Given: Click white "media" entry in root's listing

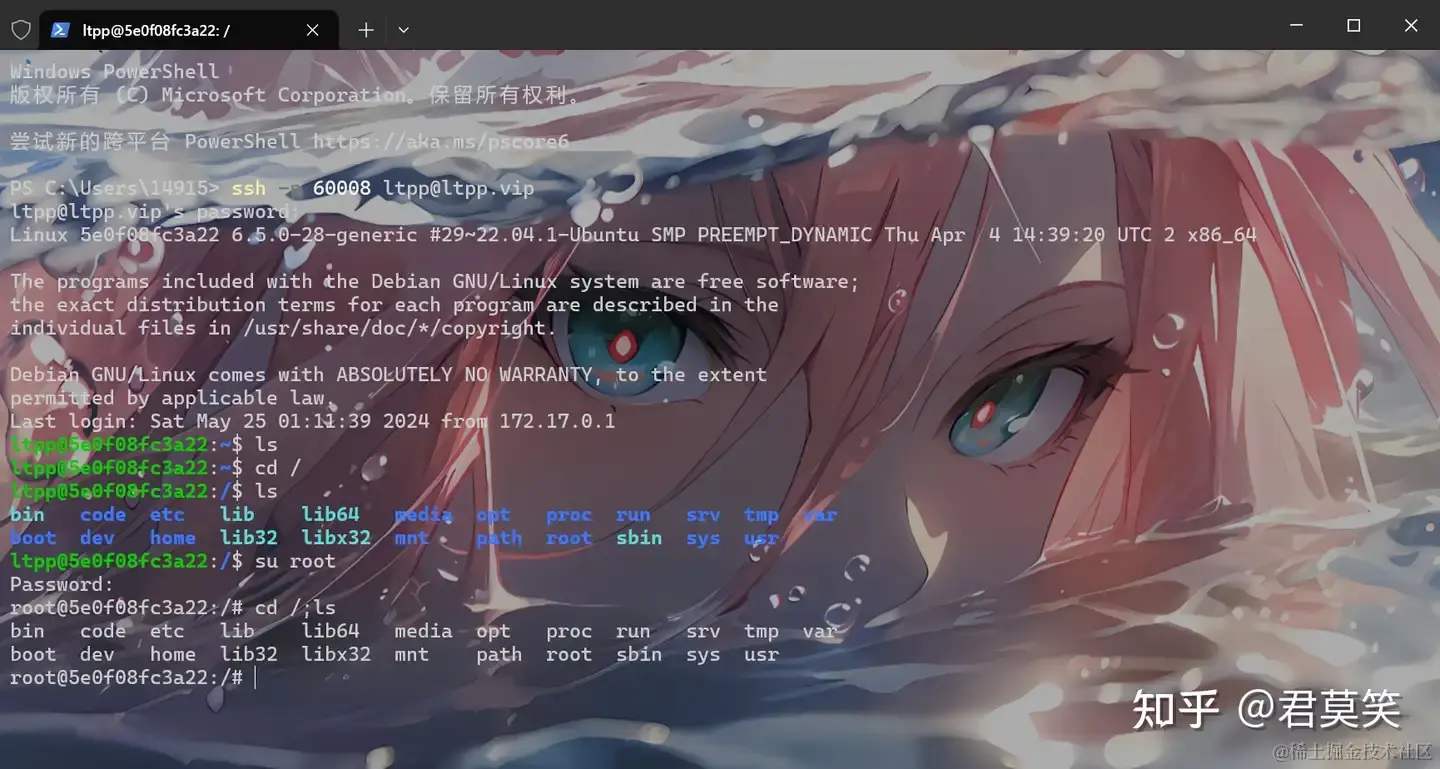Looking at the screenshot, I should click(423, 631).
